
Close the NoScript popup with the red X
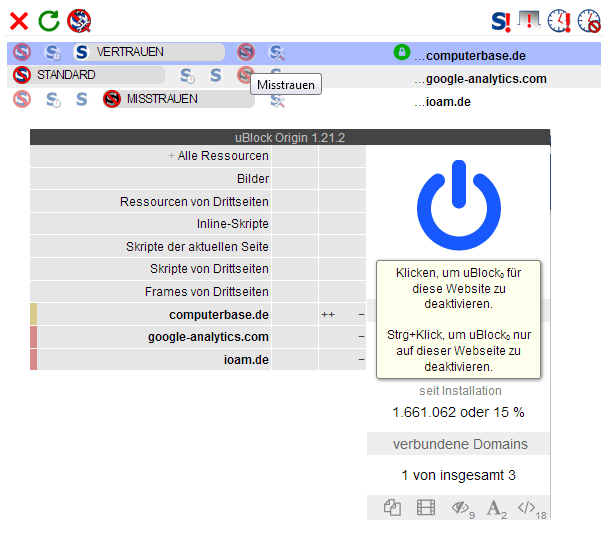(x=19, y=21)
